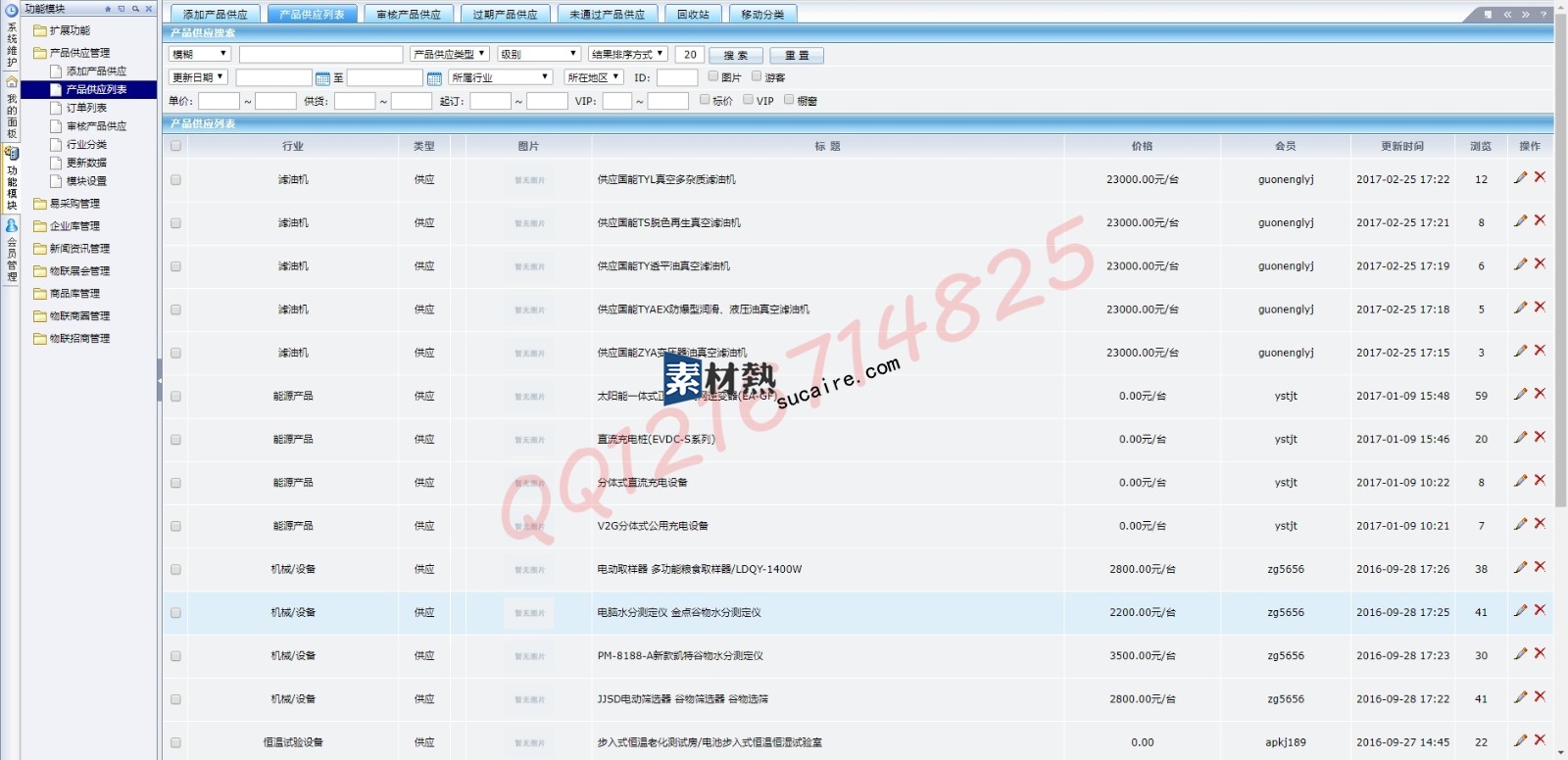This screenshot has width=1568, height=760.
Task: Enable the 图片 filter checkbox
Action: [713, 76]
